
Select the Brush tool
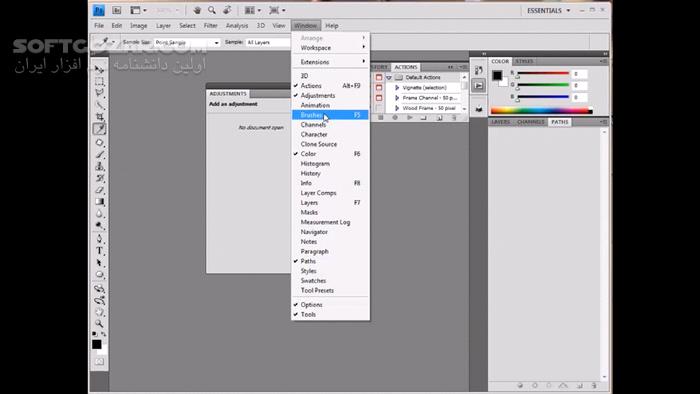click(x=99, y=155)
